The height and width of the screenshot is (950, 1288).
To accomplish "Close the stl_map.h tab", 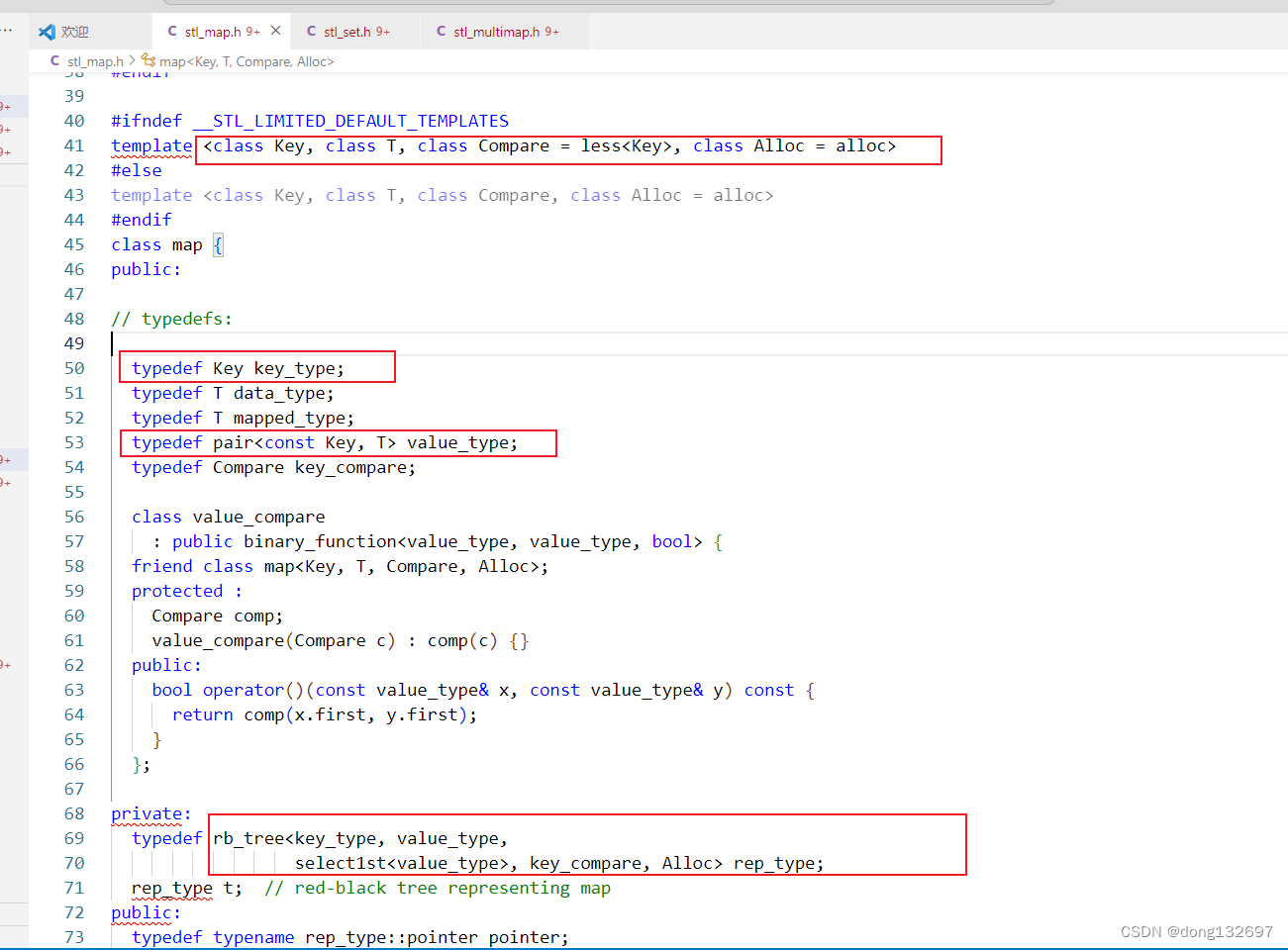I will pos(275,31).
